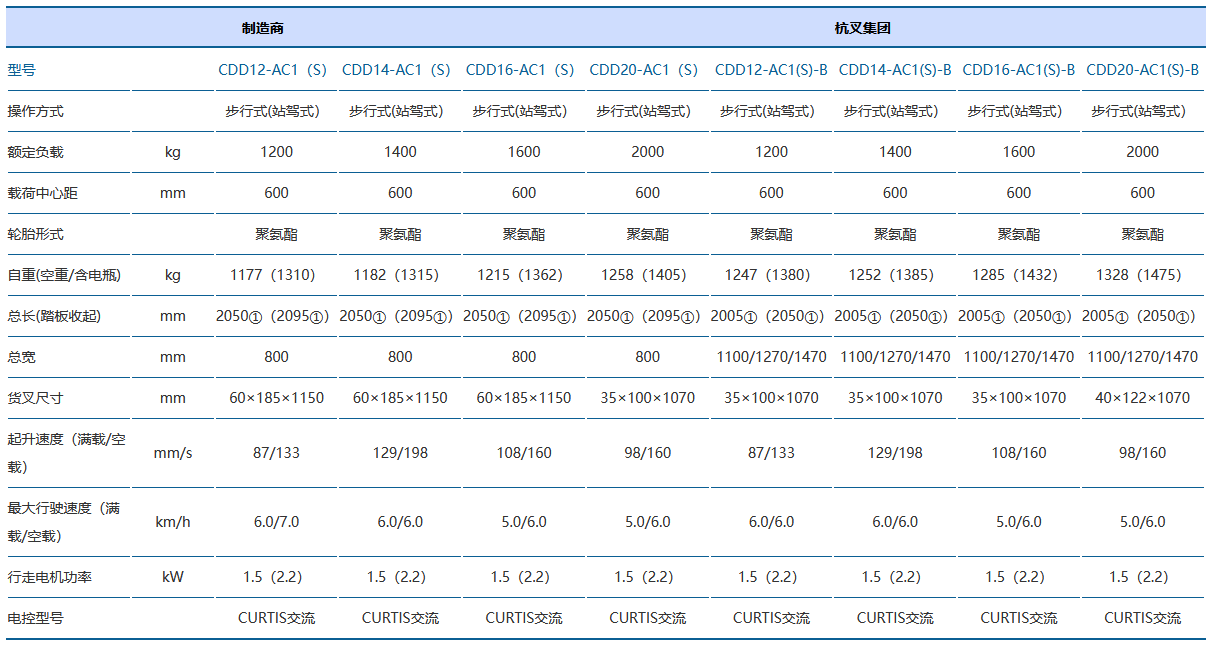Click width 800 under CDD12-AC1 (S)
Image resolution: width=1217 pixels, height=652 pixels.
pos(277,357)
